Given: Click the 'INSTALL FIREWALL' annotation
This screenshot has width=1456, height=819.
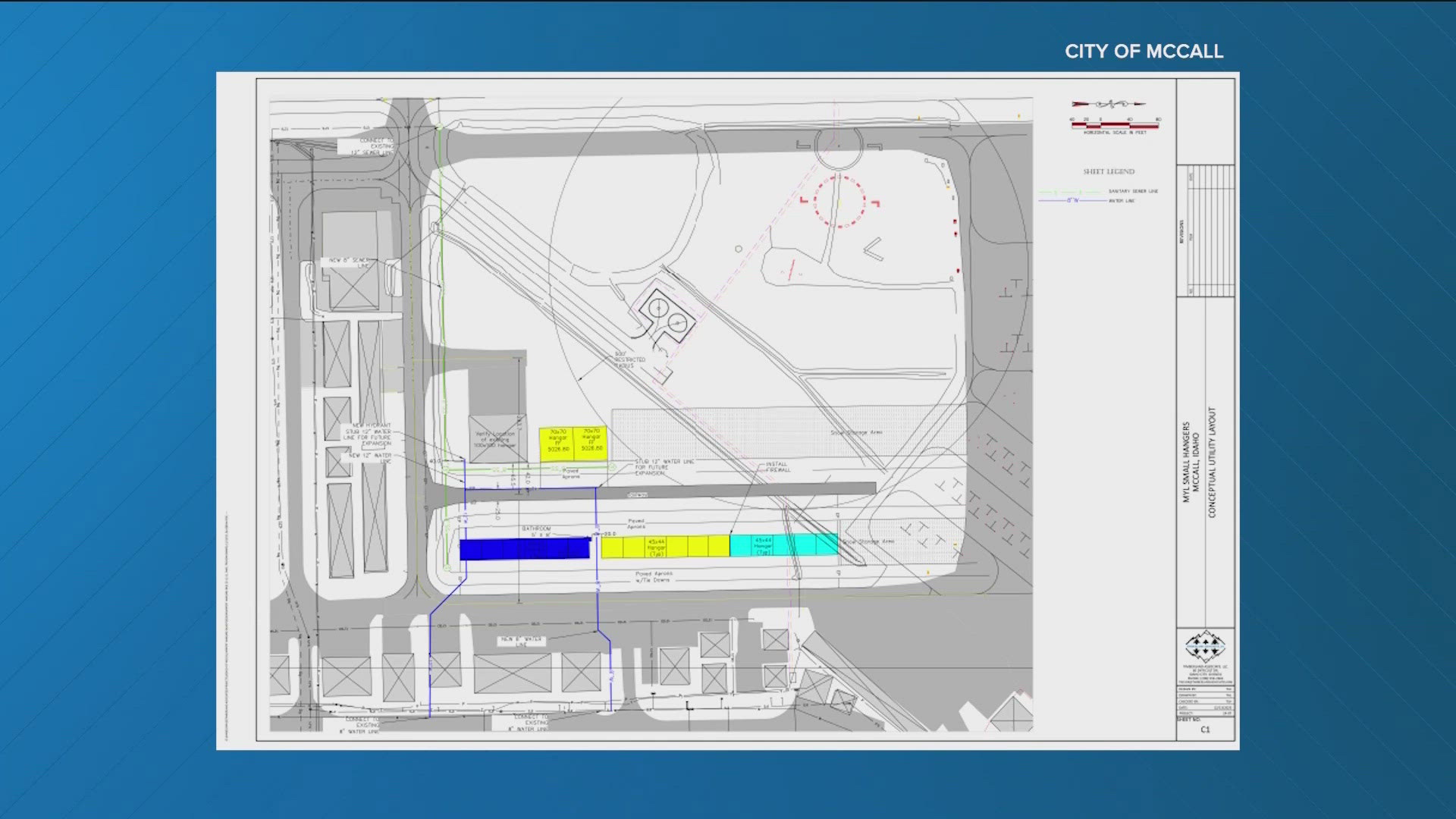Looking at the screenshot, I should click(777, 467).
